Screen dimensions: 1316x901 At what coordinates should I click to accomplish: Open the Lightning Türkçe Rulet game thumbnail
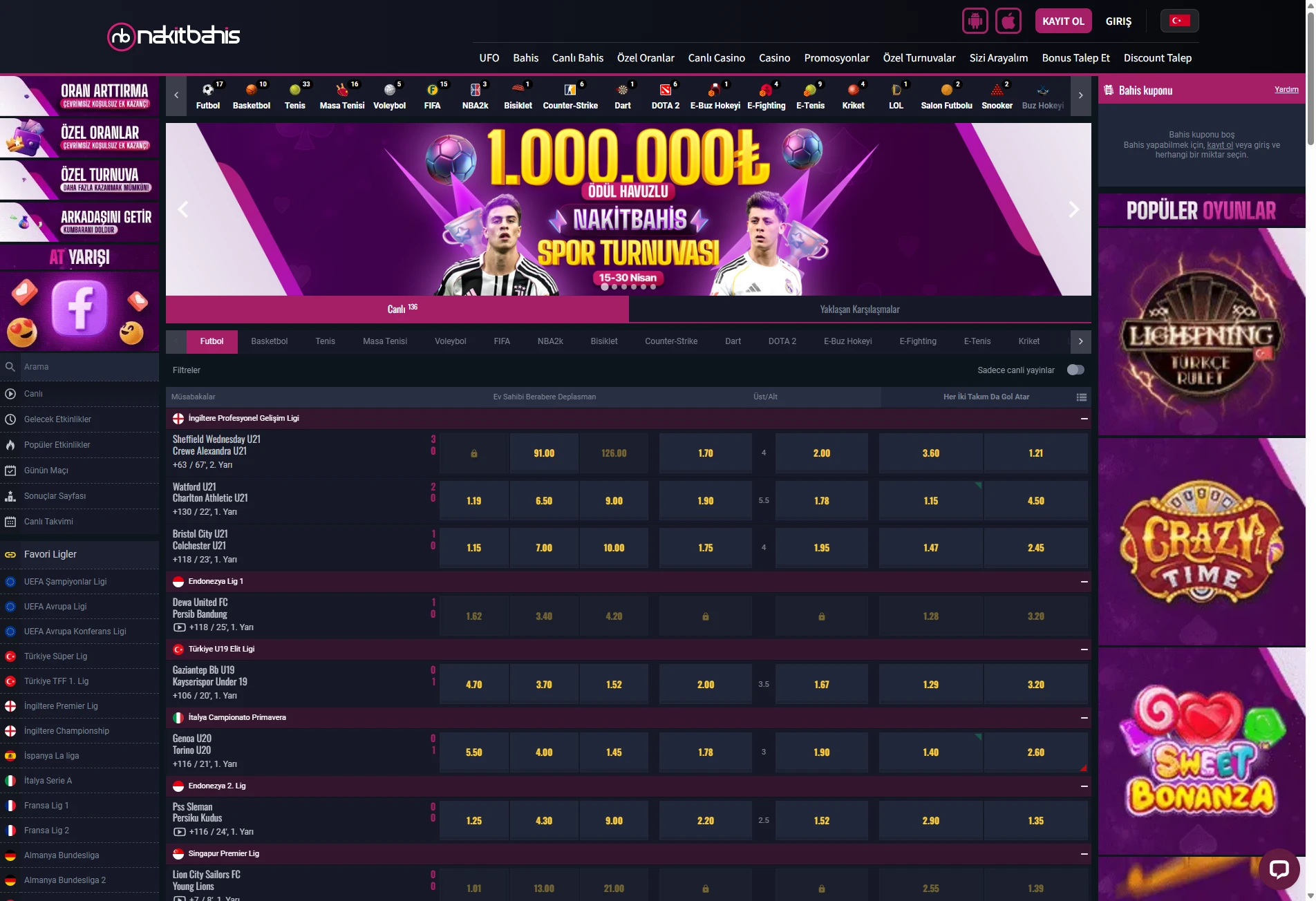coord(1201,332)
